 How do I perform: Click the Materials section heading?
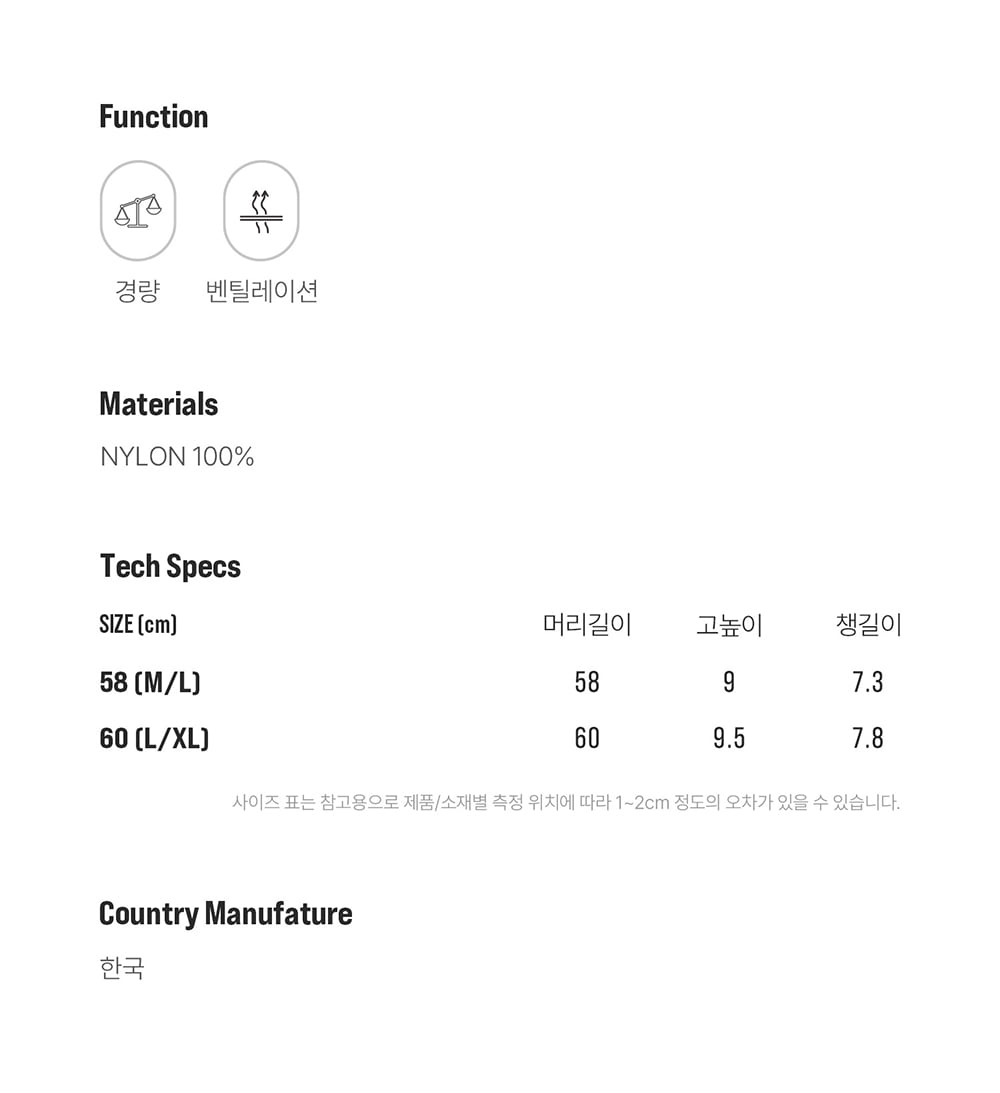click(x=159, y=405)
